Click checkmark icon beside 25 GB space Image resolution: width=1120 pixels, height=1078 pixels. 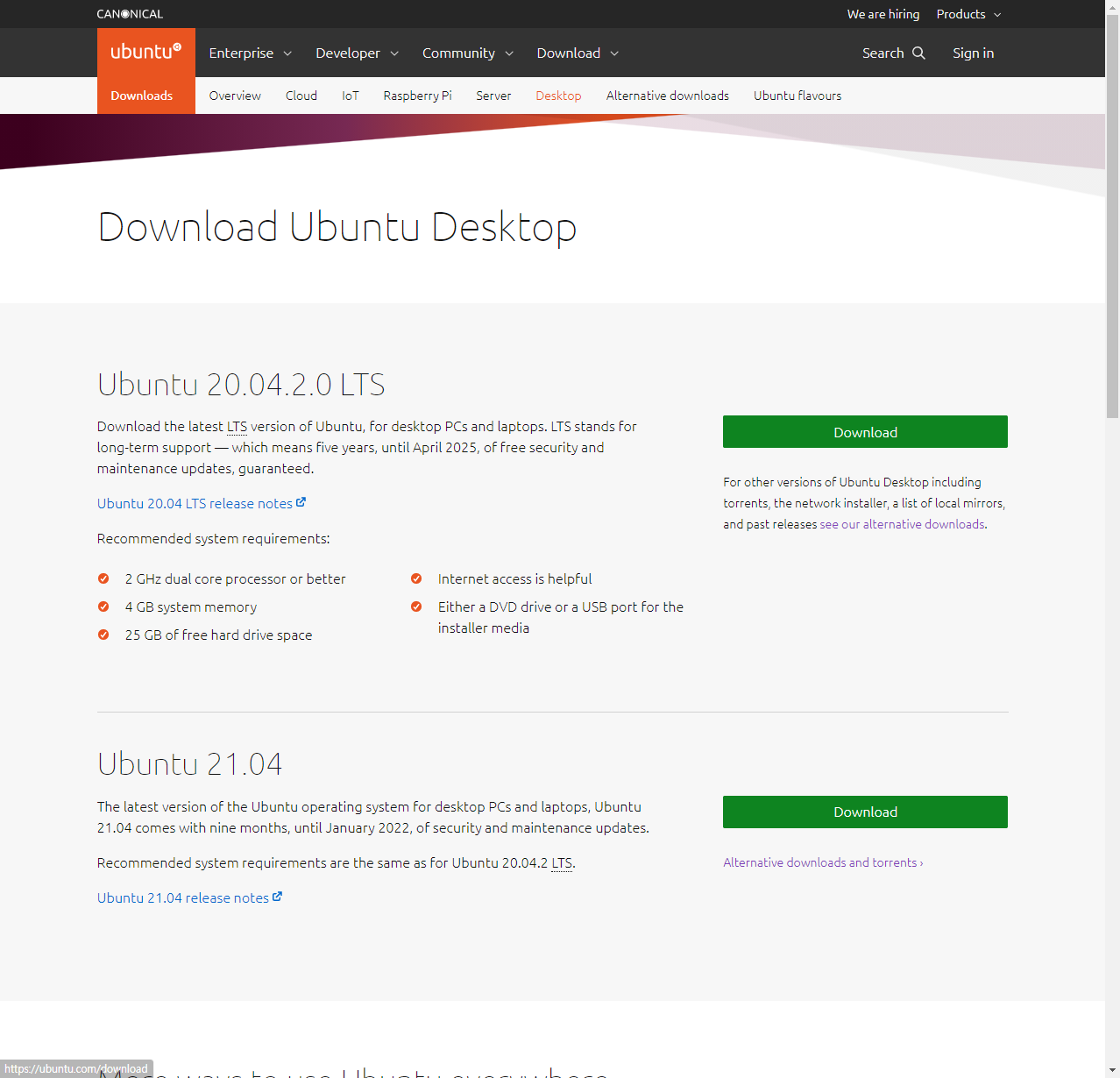(x=103, y=635)
